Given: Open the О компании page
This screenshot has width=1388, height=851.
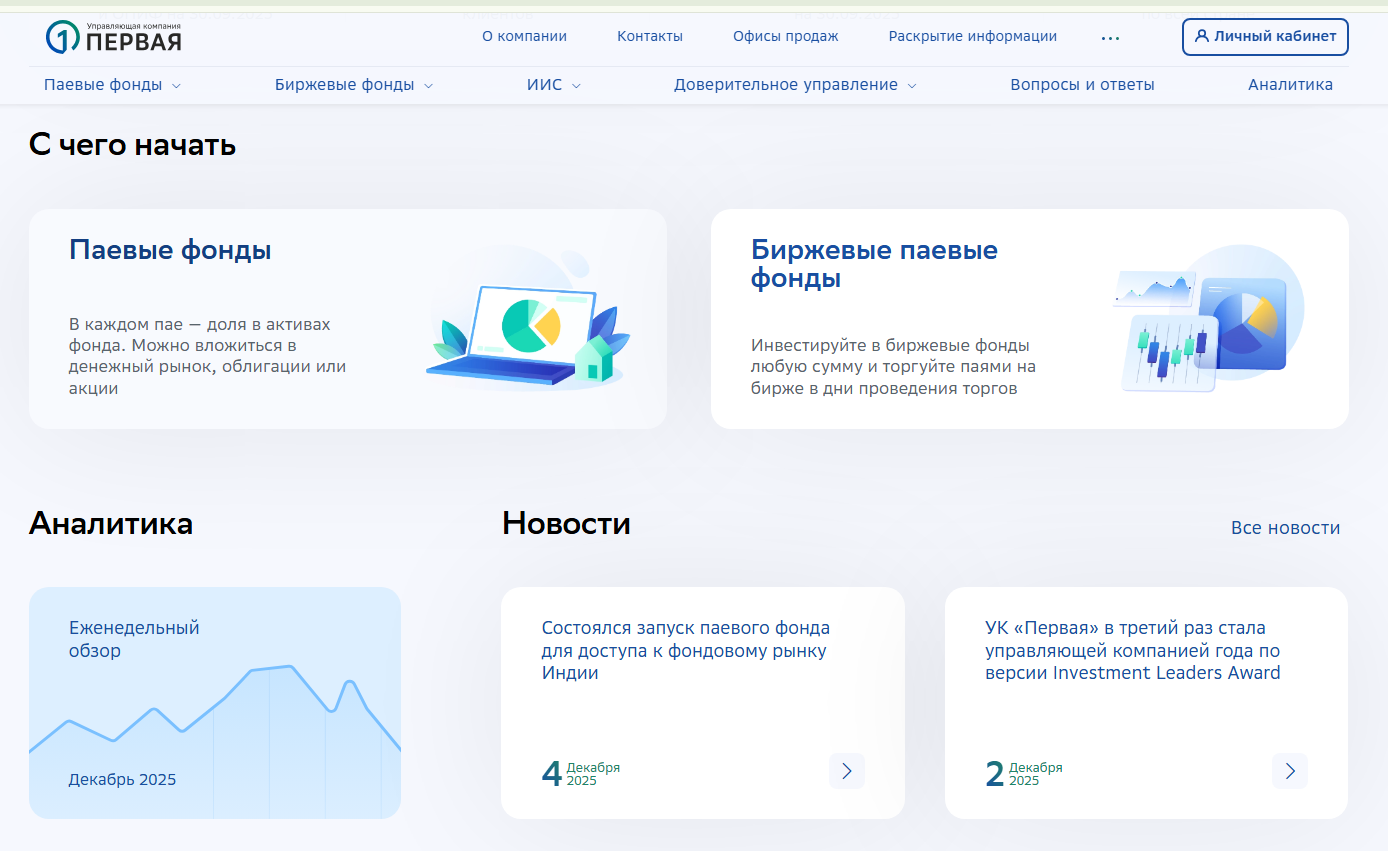Looking at the screenshot, I should pyautogui.click(x=524, y=36).
